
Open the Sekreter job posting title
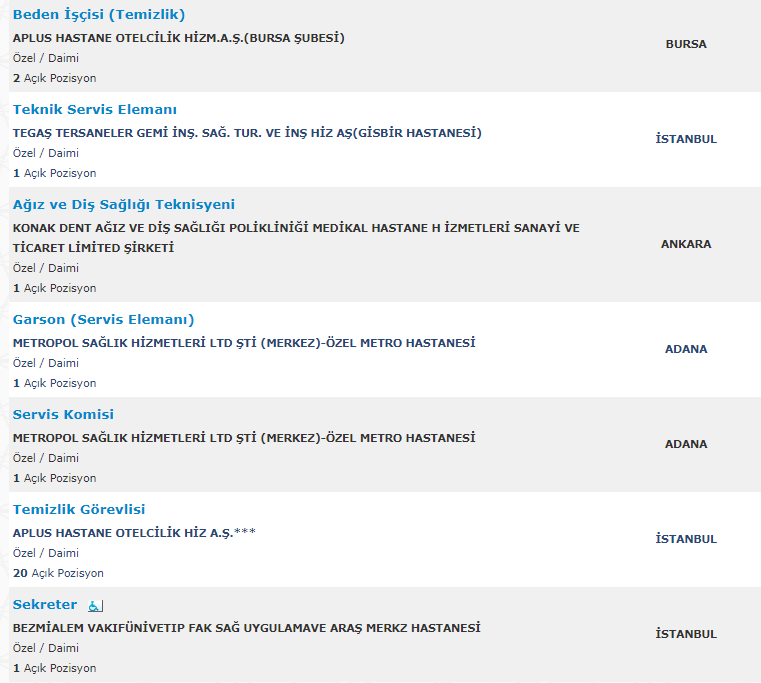coord(45,604)
